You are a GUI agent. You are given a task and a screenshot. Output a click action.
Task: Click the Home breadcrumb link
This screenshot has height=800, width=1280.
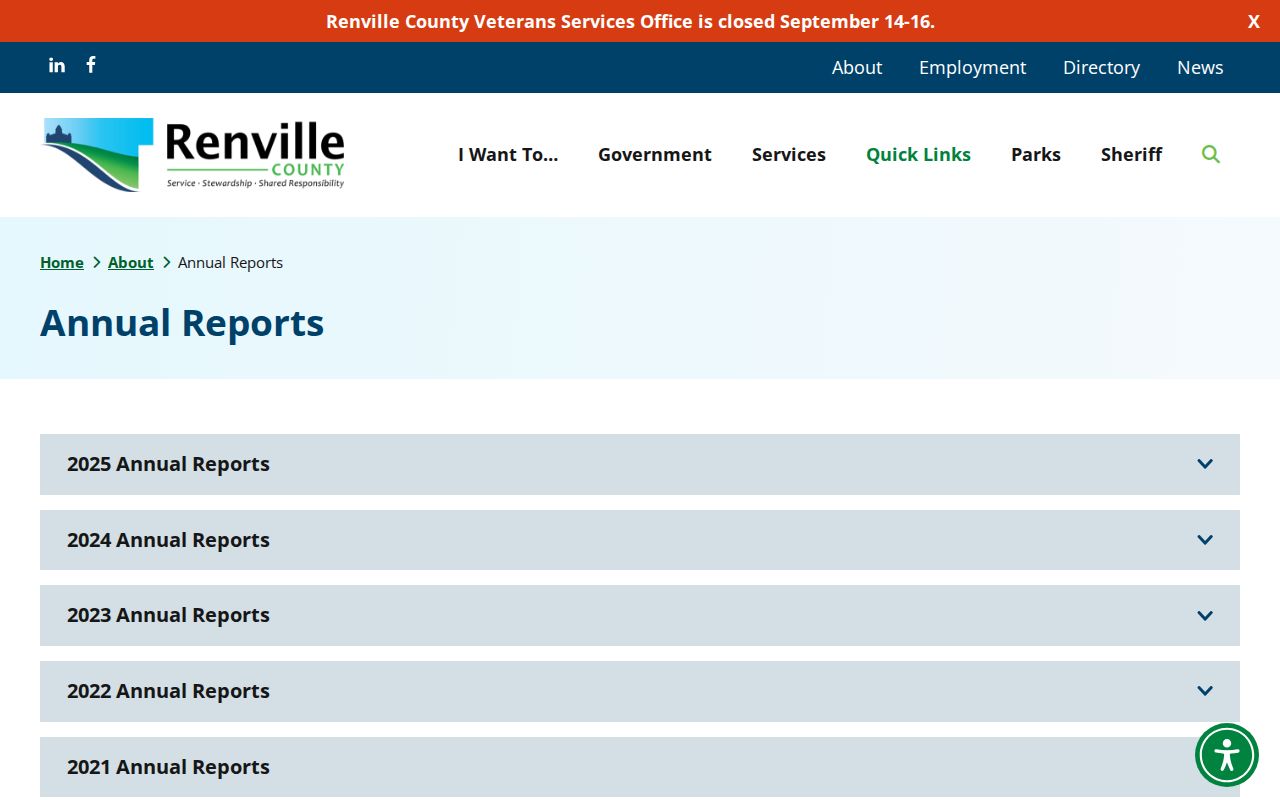62,262
